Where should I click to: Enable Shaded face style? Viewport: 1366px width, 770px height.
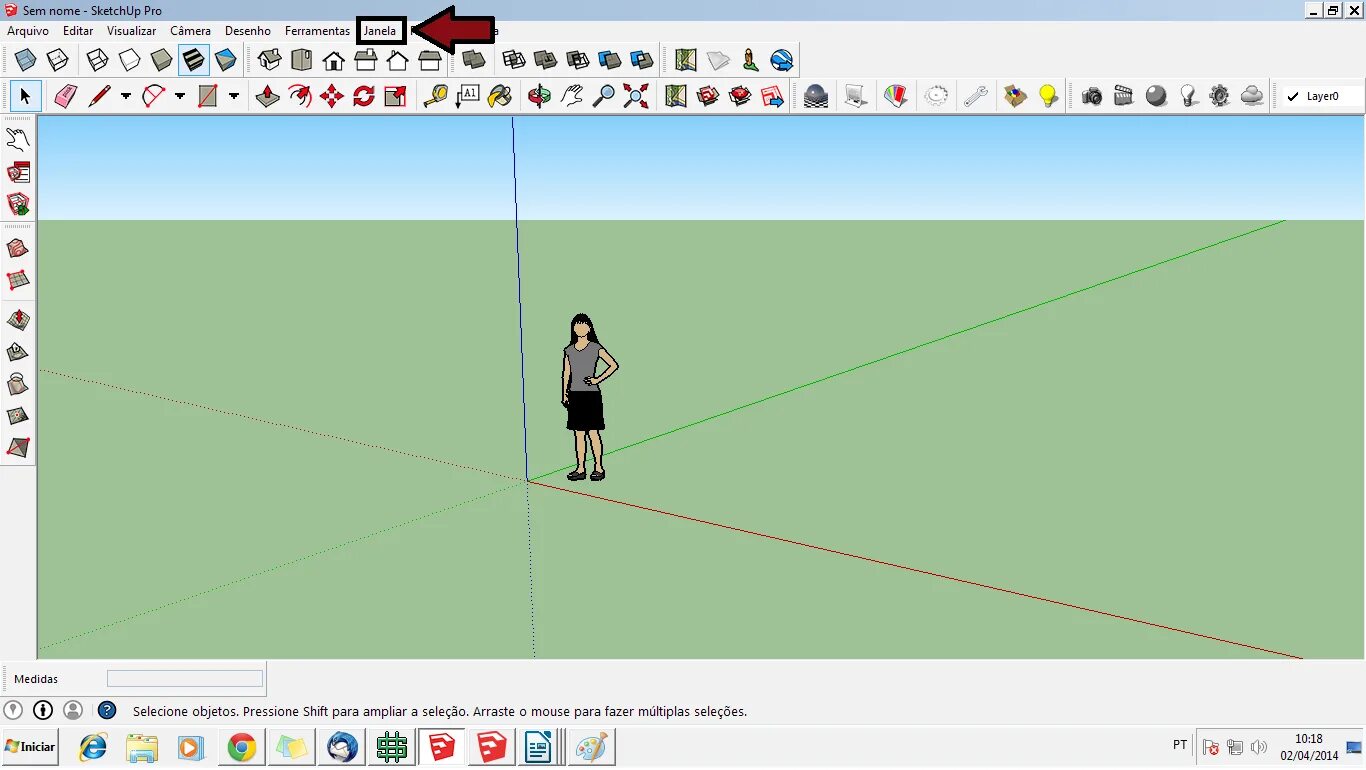tap(161, 60)
